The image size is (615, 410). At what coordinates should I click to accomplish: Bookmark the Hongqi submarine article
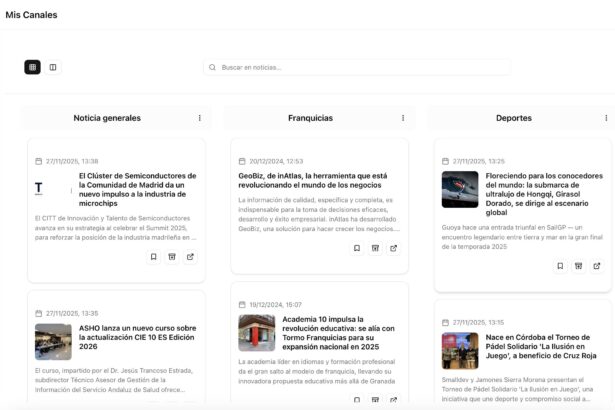point(559,266)
